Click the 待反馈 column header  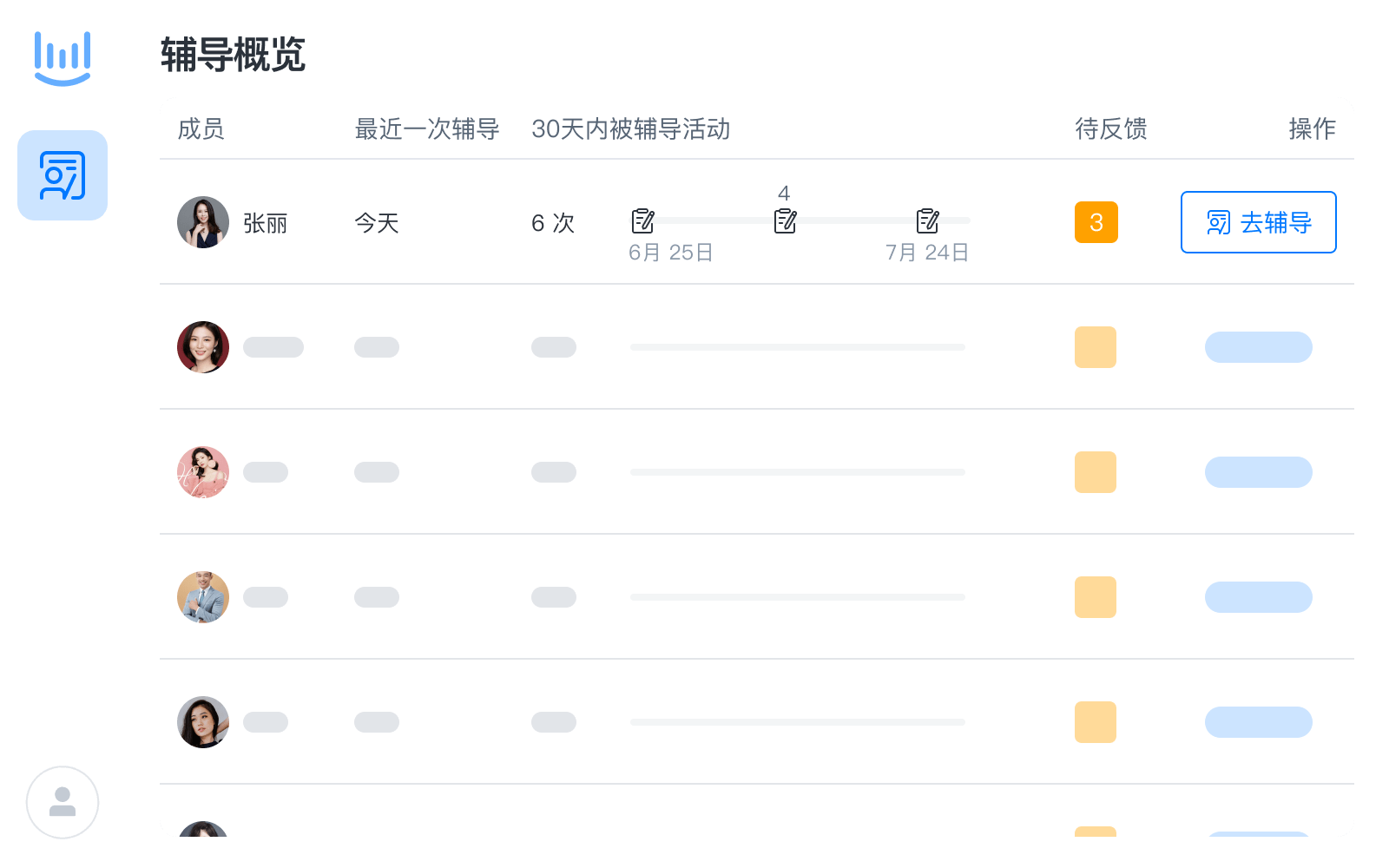[1111, 129]
